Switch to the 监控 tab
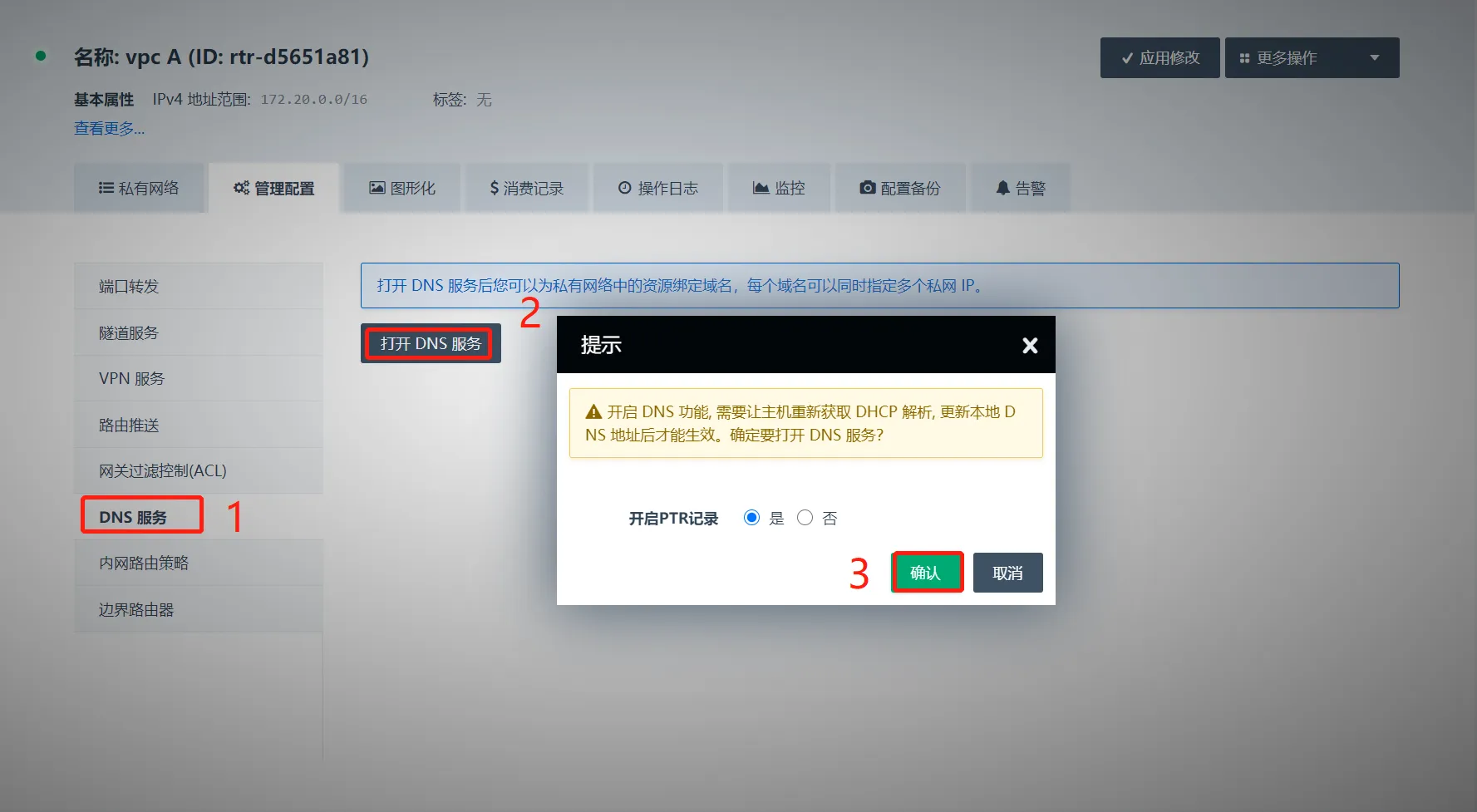 point(779,189)
